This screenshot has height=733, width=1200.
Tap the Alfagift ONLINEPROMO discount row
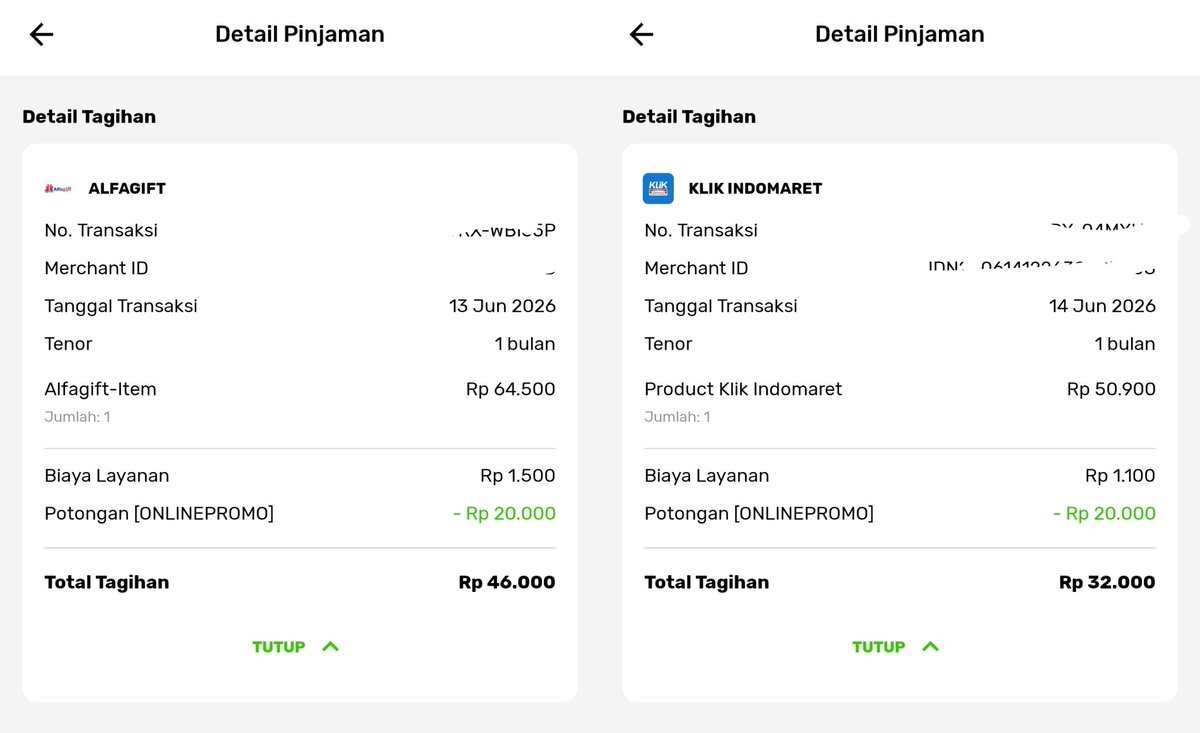(300, 514)
